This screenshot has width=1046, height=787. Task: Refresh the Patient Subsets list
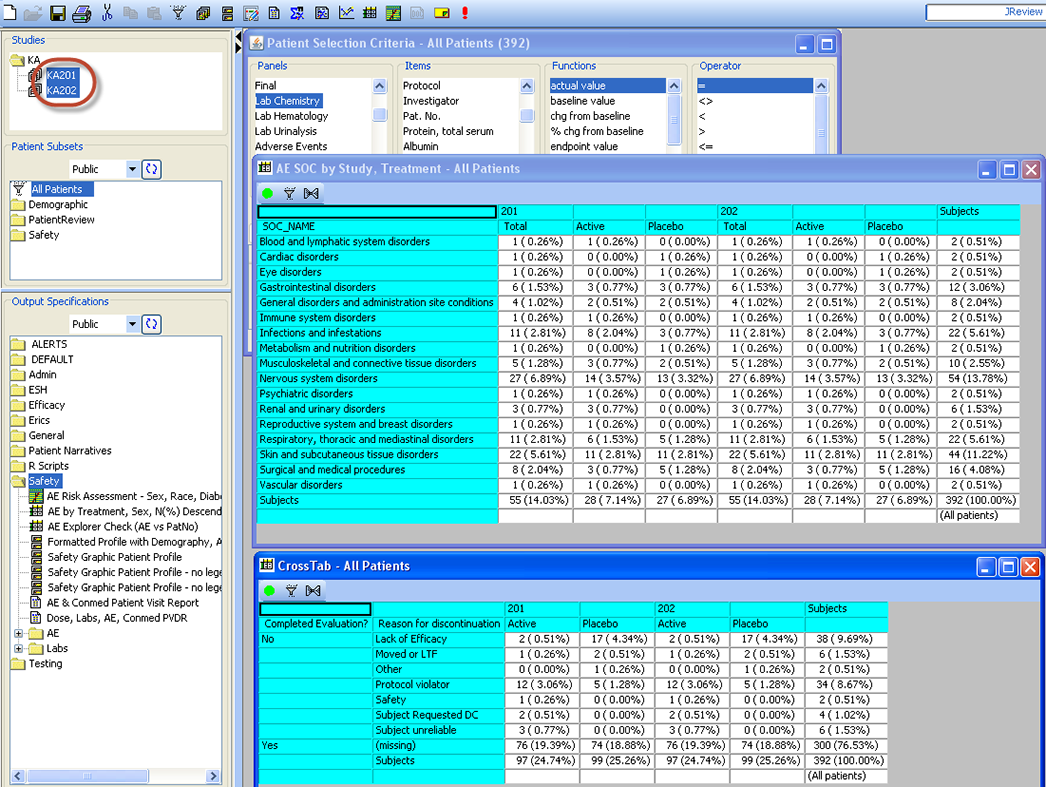151,169
